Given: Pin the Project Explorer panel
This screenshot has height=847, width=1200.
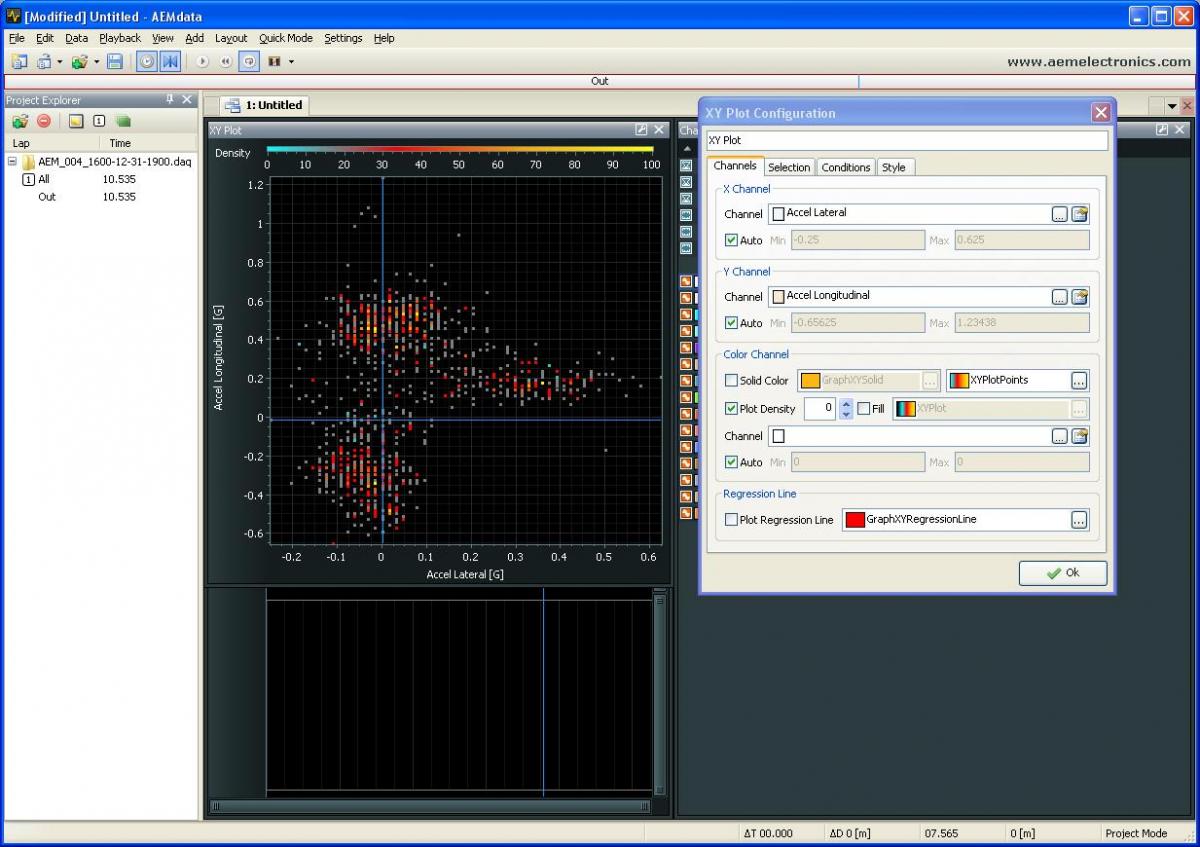Looking at the screenshot, I should point(170,100).
